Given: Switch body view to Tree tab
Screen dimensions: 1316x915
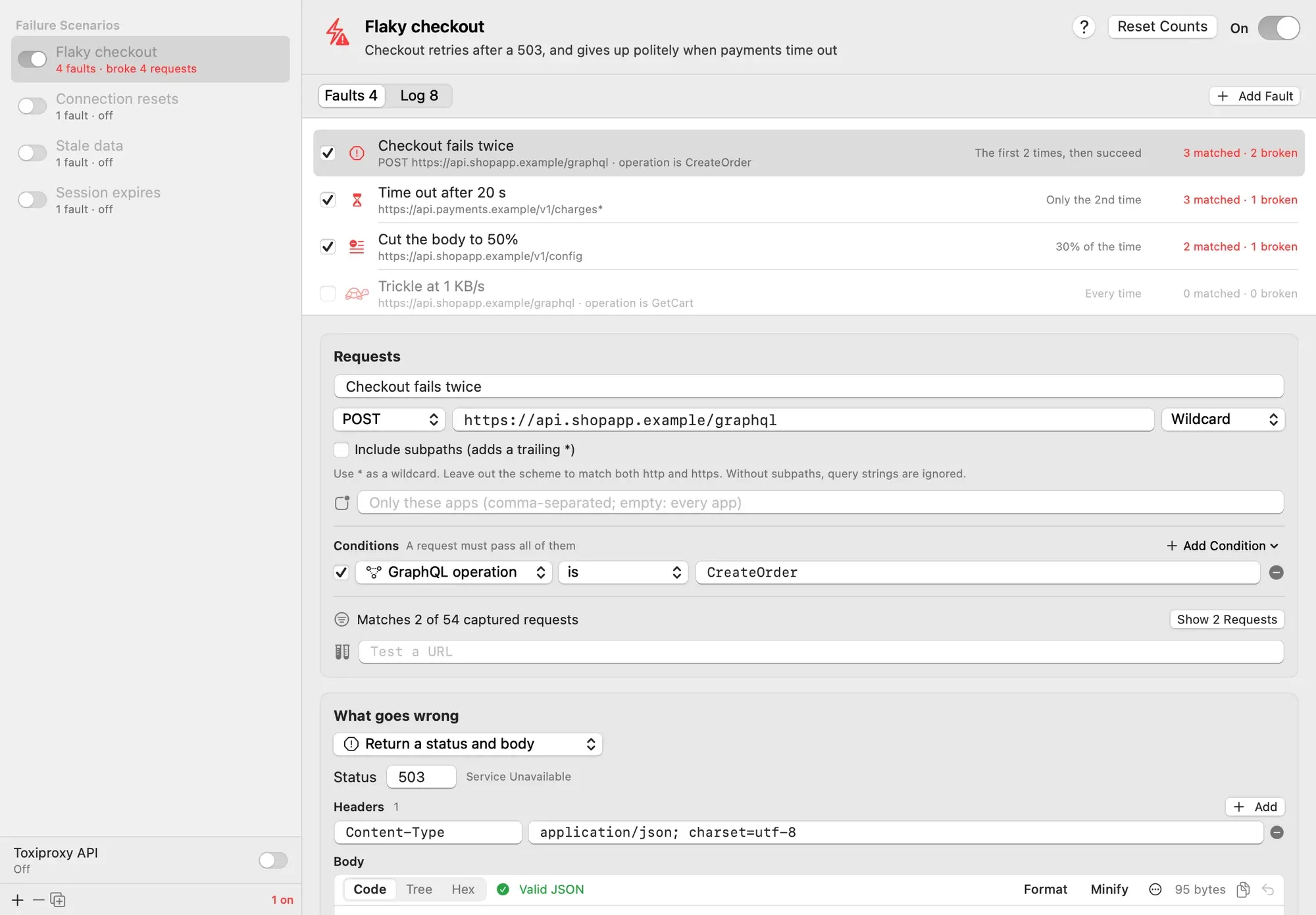Looking at the screenshot, I should pyautogui.click(x=419, y=890).
